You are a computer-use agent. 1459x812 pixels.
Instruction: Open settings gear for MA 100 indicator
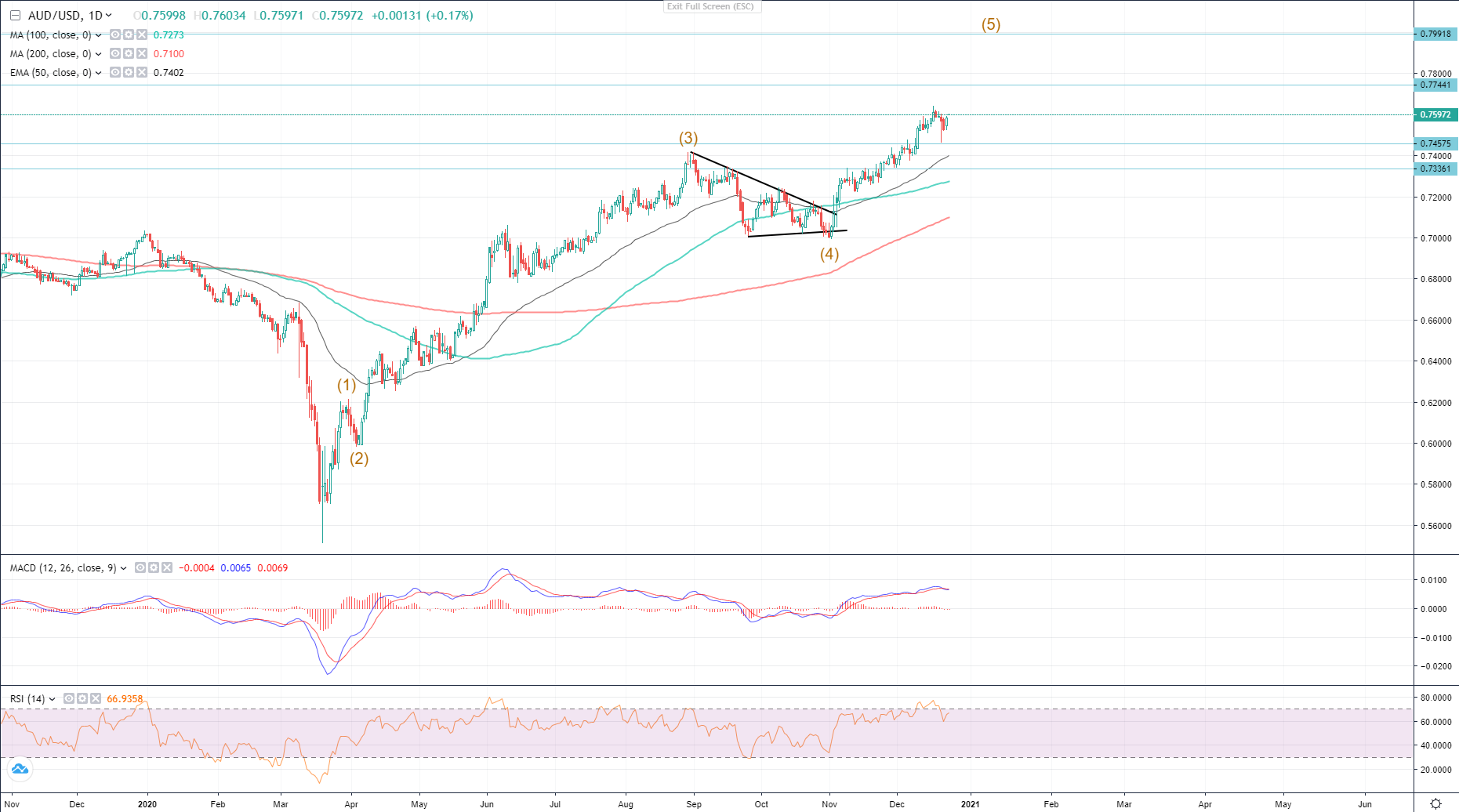tap(129, 34)
